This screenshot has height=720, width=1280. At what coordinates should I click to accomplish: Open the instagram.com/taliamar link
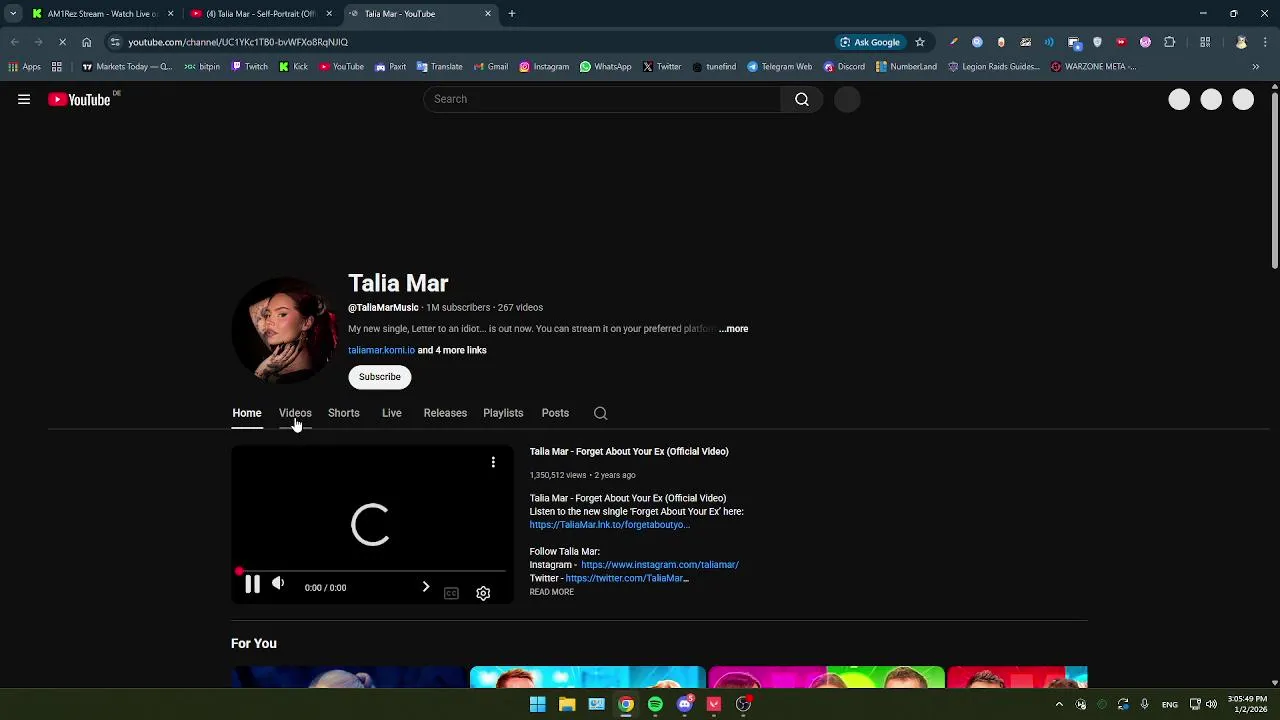tap(660, 565)
